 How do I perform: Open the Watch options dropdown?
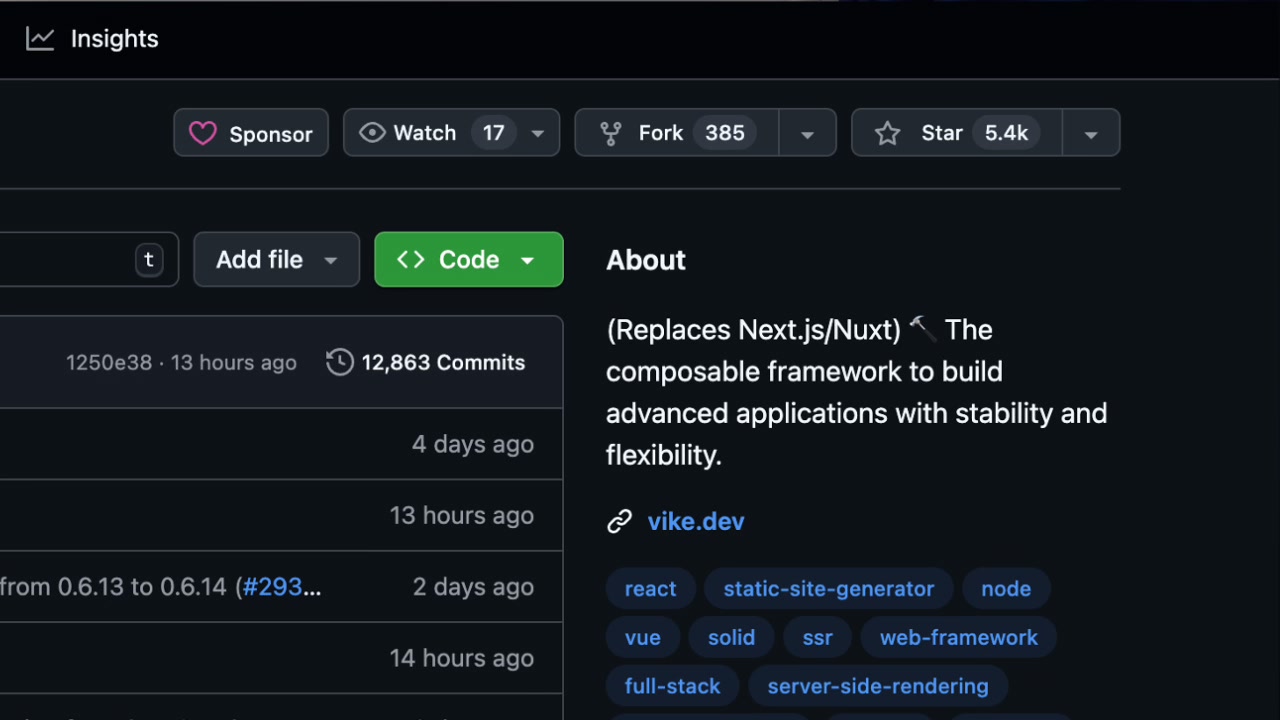pyautogui.click(x=537, y=132)
